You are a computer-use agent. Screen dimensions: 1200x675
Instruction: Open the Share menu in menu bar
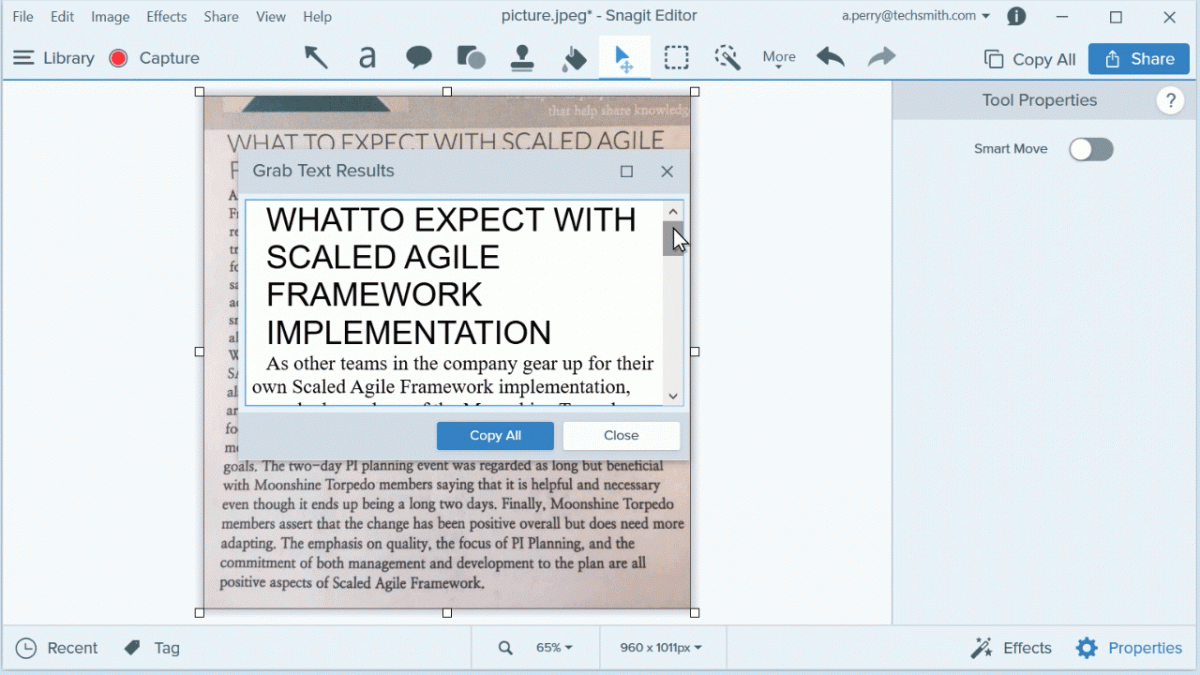point(221,17)
